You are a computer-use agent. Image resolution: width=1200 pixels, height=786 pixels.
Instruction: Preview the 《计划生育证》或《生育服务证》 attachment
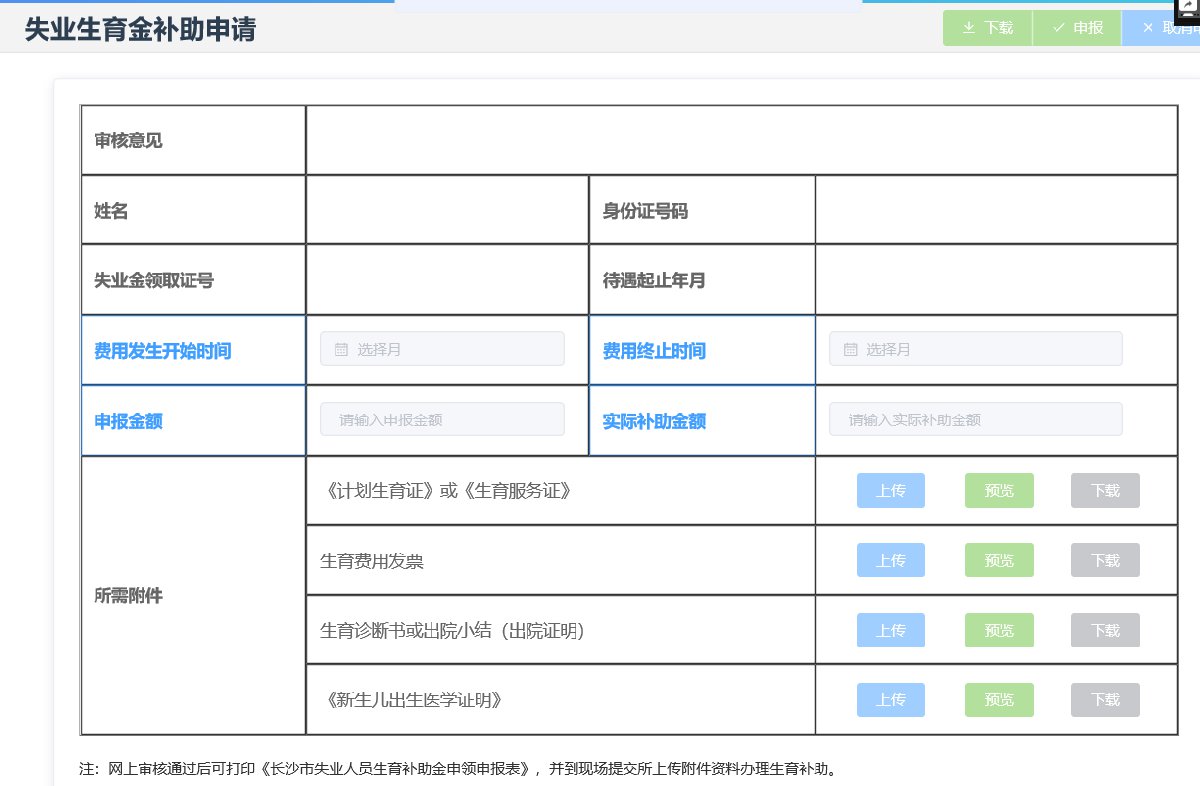999,491
